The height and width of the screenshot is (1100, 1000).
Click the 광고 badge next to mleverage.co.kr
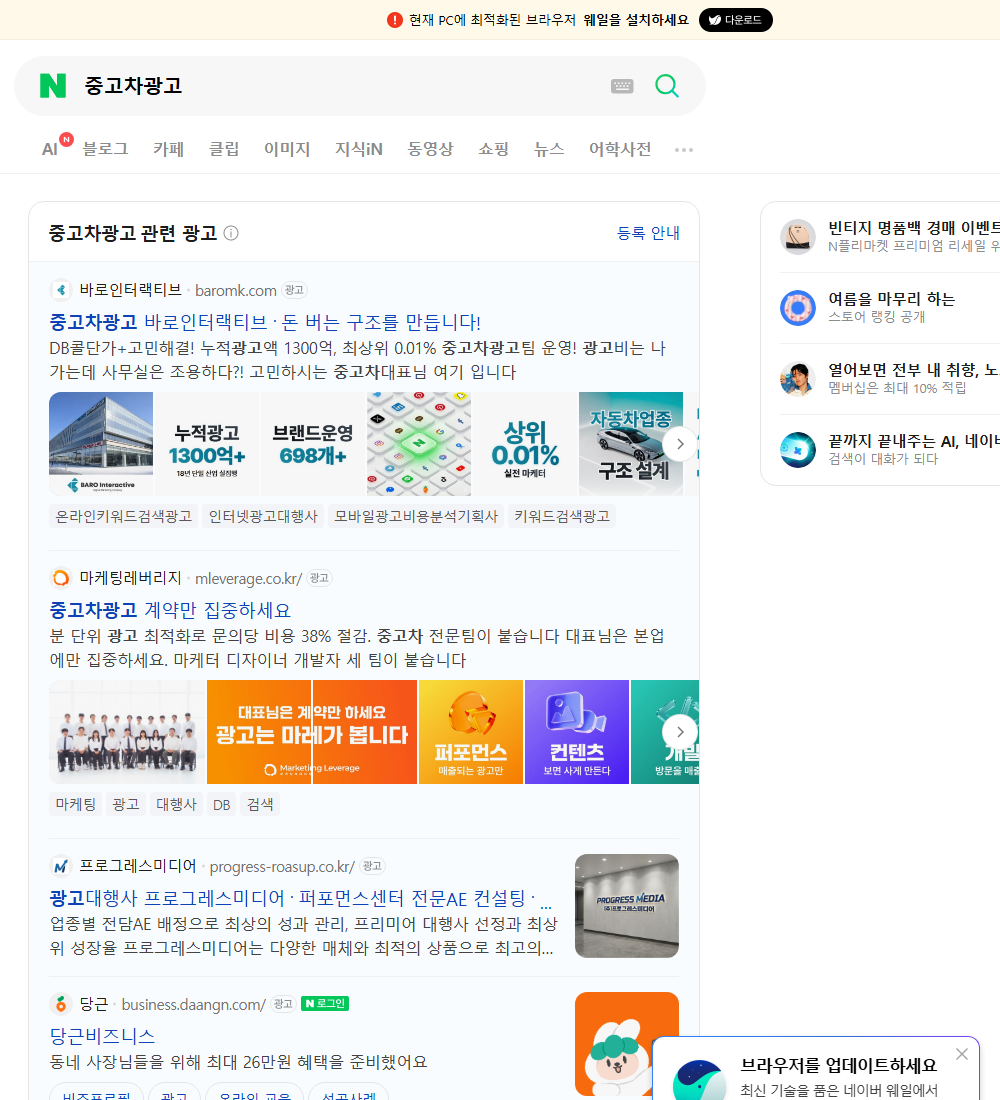coord(319,578)
